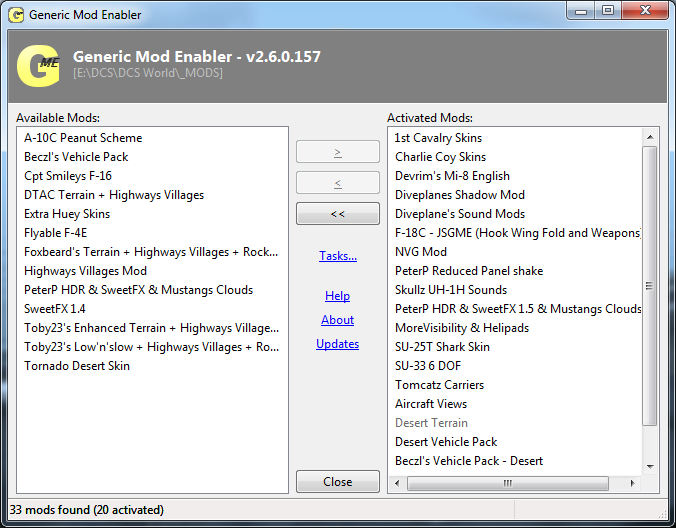Screen dimensions: 676x528
Task: Select NVG Mod
Action: (x=421, y=252)
